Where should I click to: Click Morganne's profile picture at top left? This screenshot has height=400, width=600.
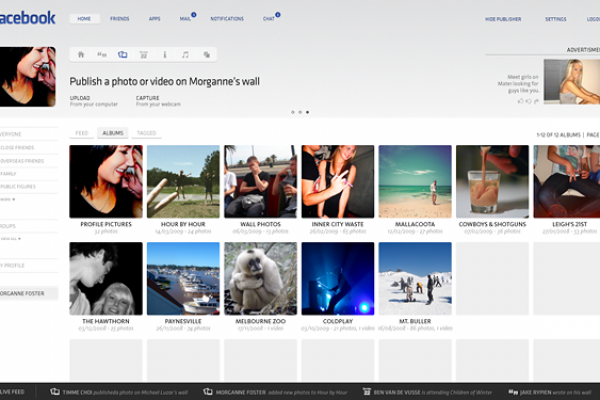pos(28,77)
